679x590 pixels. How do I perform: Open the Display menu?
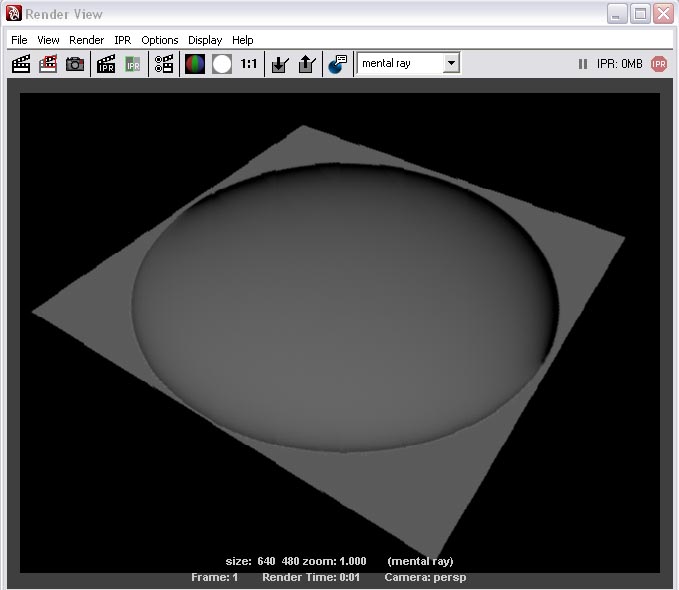(x=205, y=40)
